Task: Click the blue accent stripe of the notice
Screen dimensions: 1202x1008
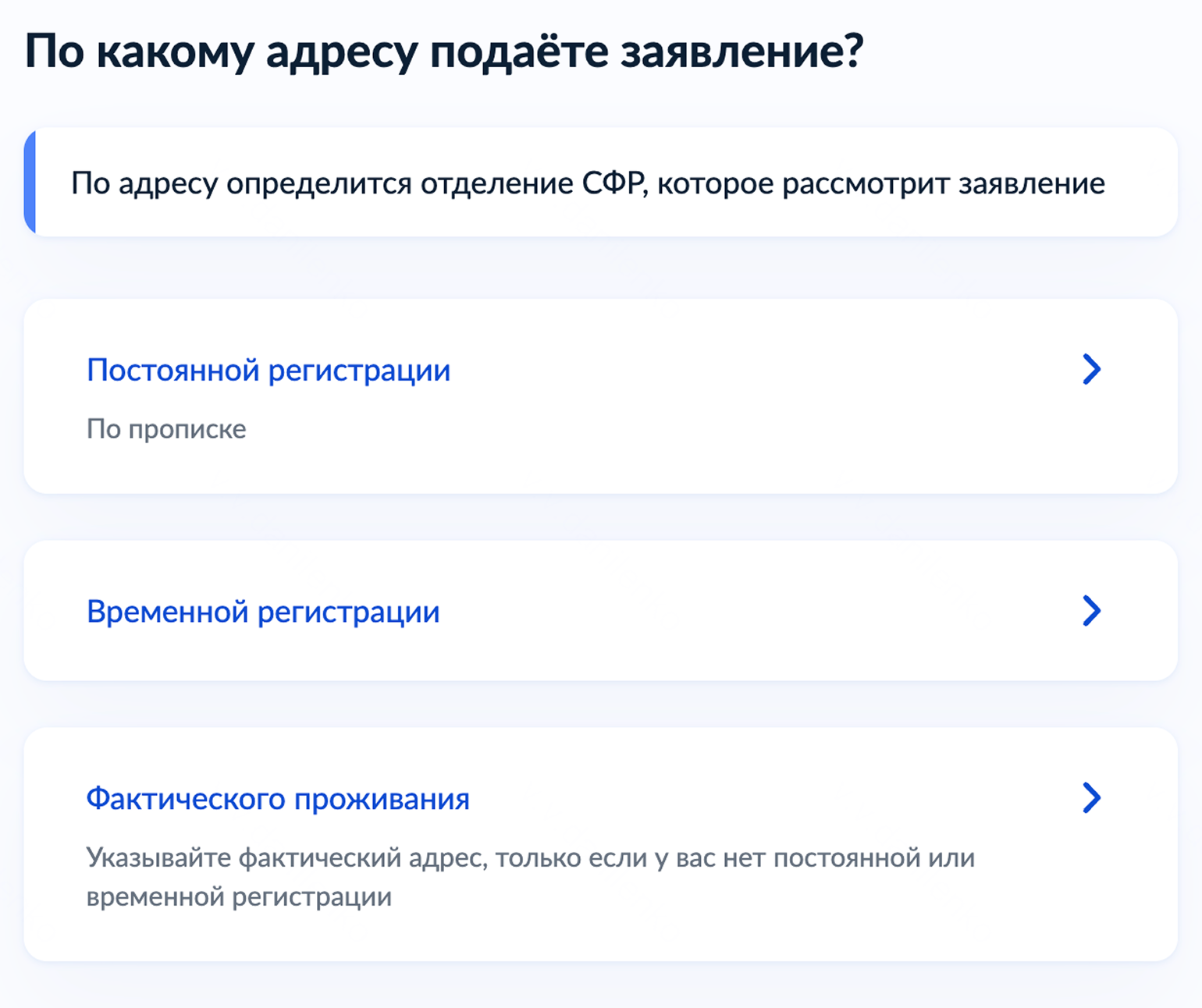Action: click(x=30, y=183)
